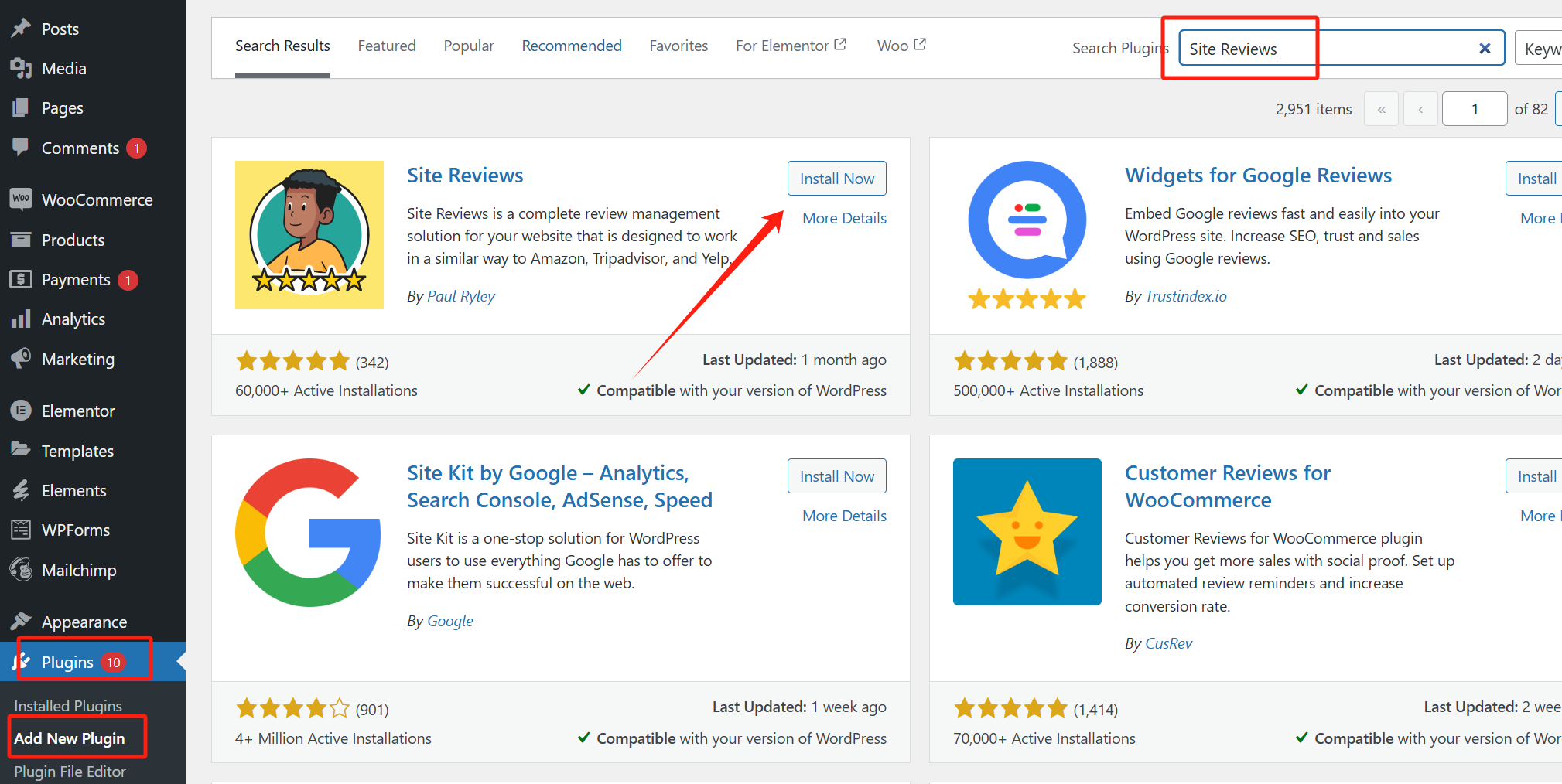Open Installed Plugins submenu item
The height and width of the screenshot is (784, 1562).
tap(68, 706)
